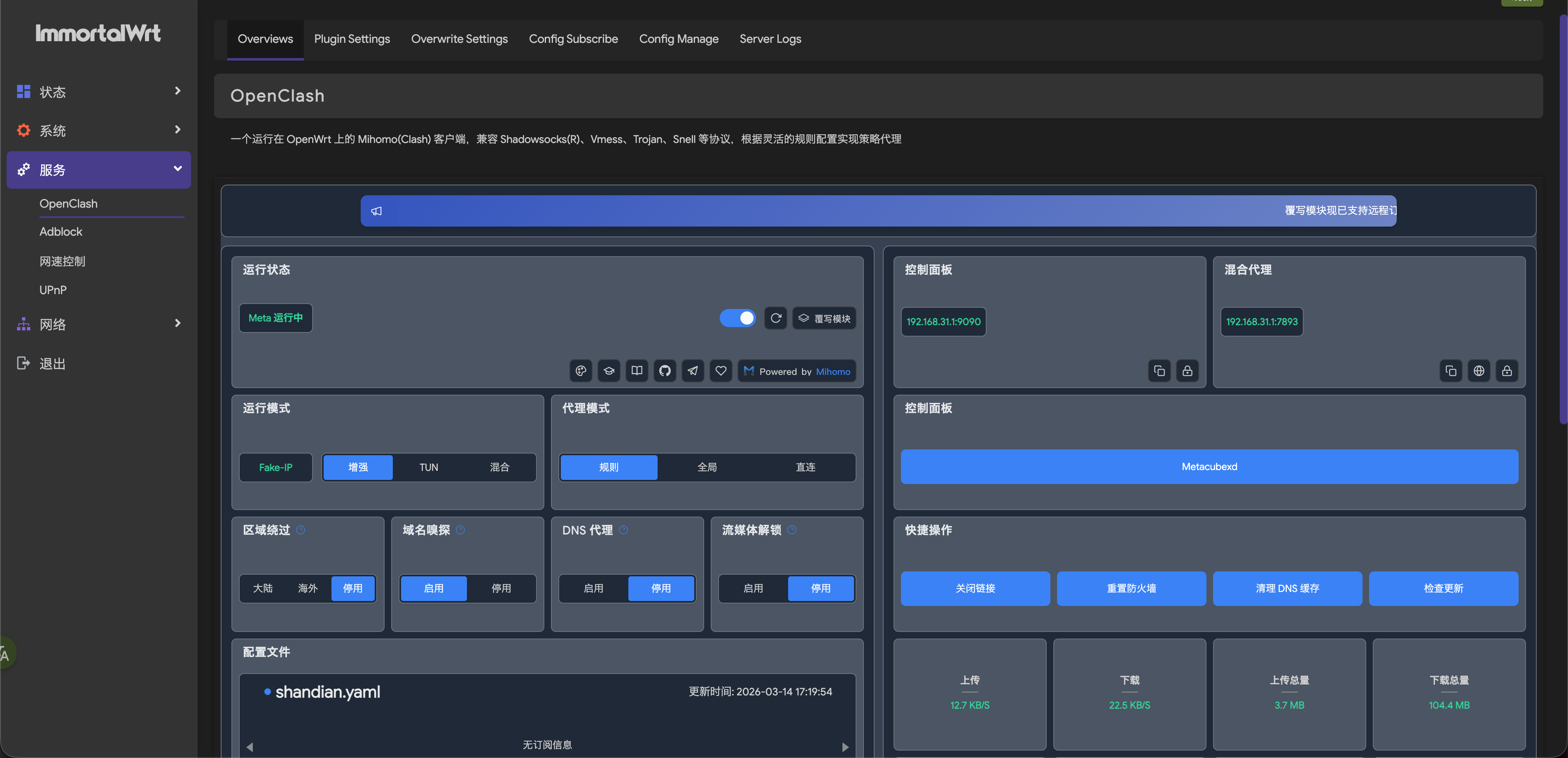Click the GitHub icon in the status card

point(665,371)
